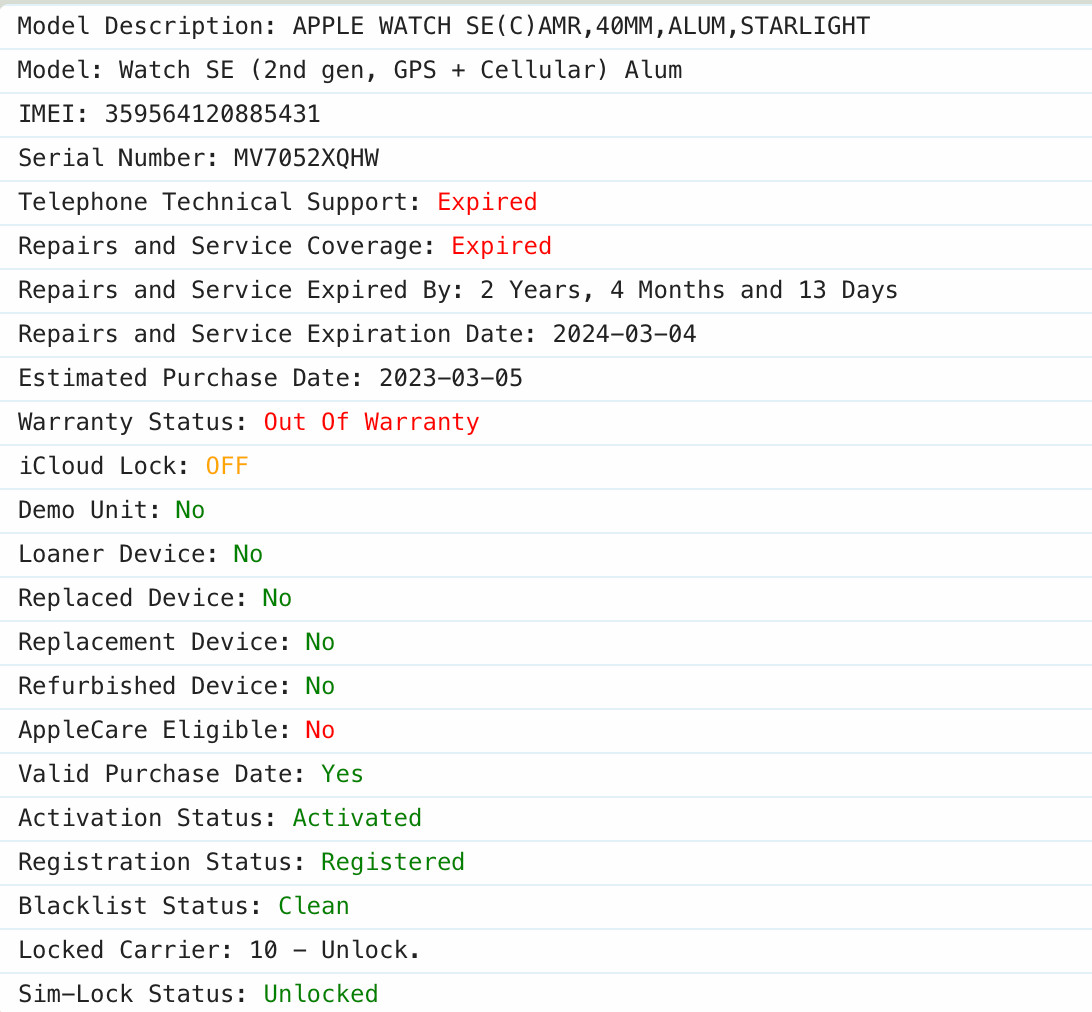
Task: Click the No value for Refurbished Device
Action: point(320,685)
